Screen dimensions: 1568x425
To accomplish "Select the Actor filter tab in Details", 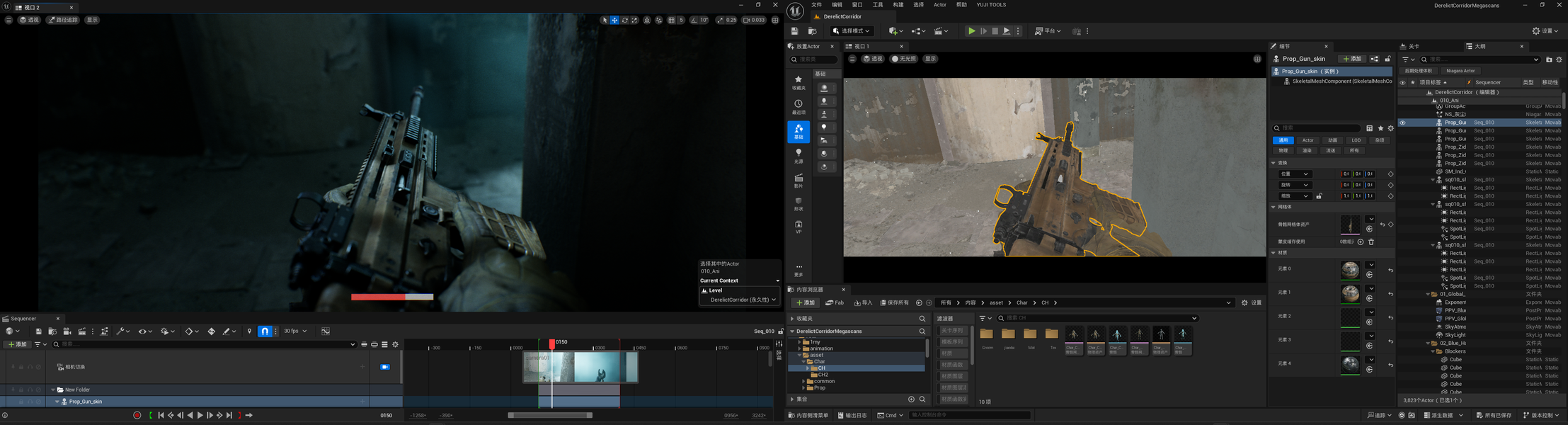I will click(1307, 140).
